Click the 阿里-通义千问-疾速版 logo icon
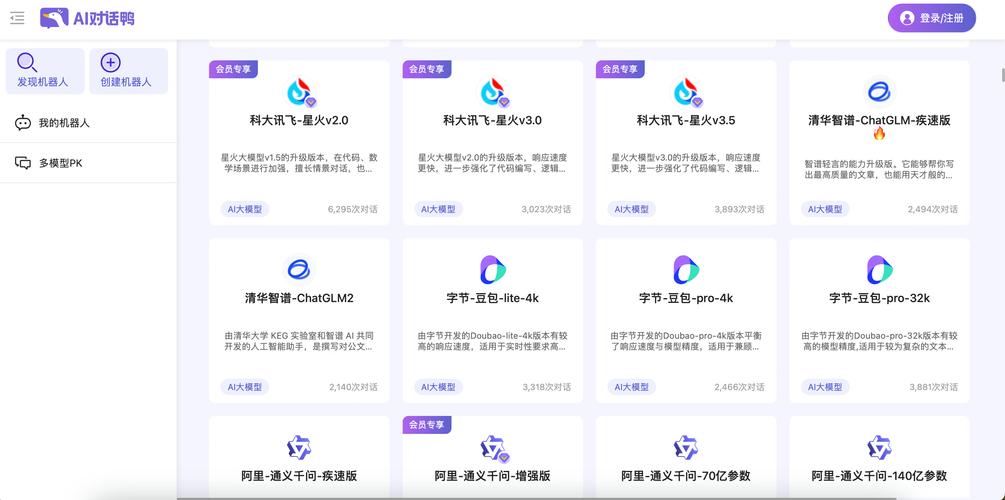 coord(299,447)
